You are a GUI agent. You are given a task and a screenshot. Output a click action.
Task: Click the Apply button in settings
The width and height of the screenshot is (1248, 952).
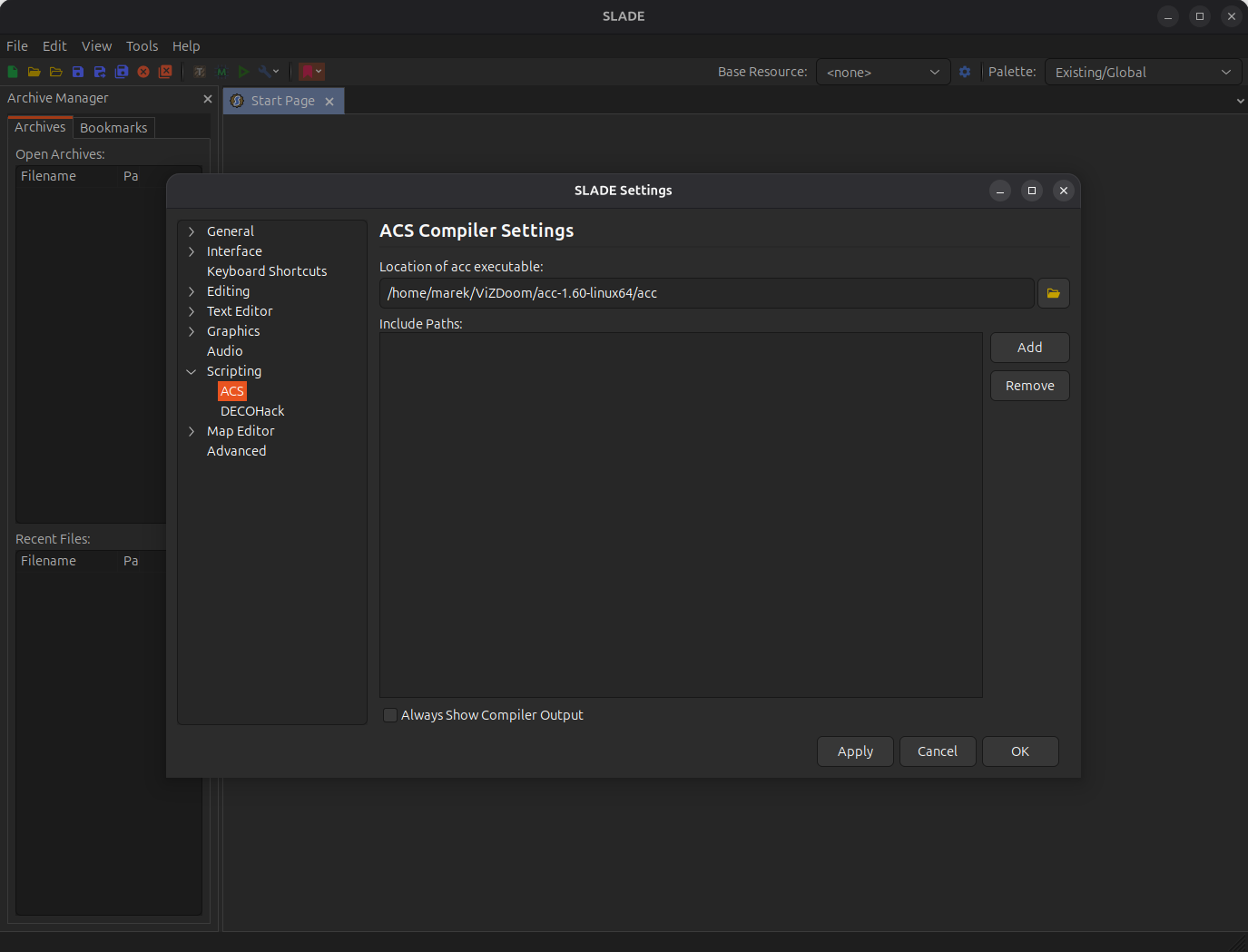pyautogui.click(x=854, y=751)
